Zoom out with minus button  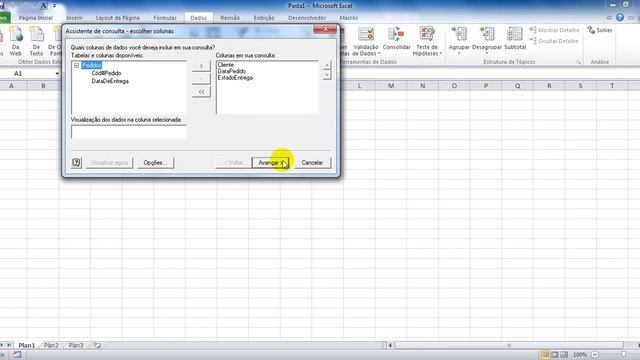point(595,355)
